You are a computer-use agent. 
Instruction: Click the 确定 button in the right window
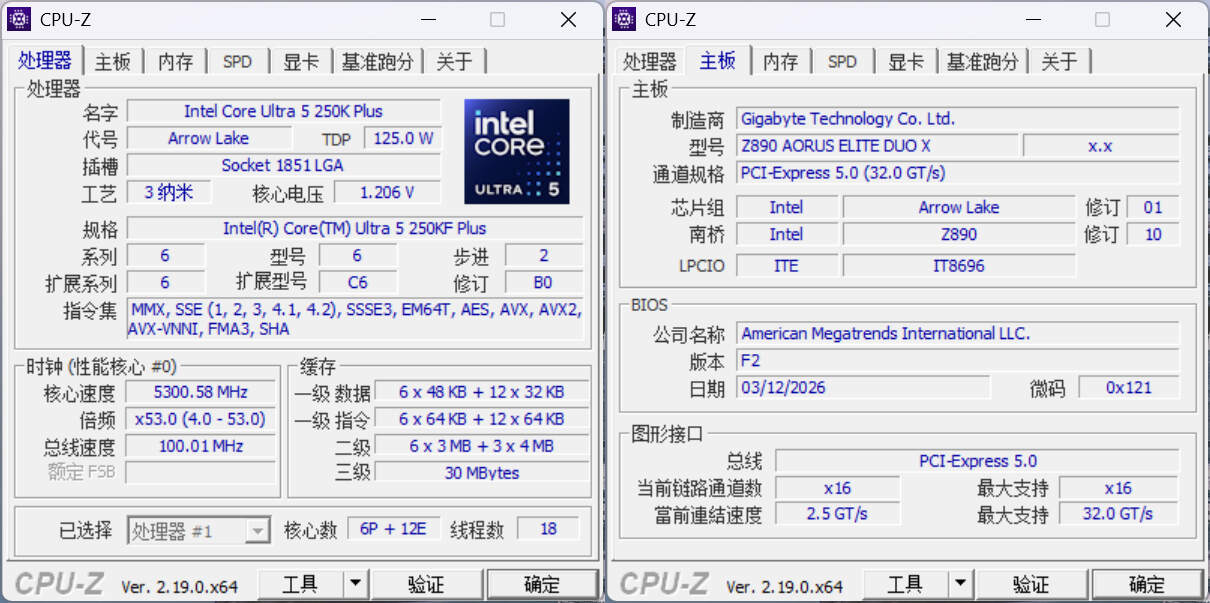pos(1147,584)
